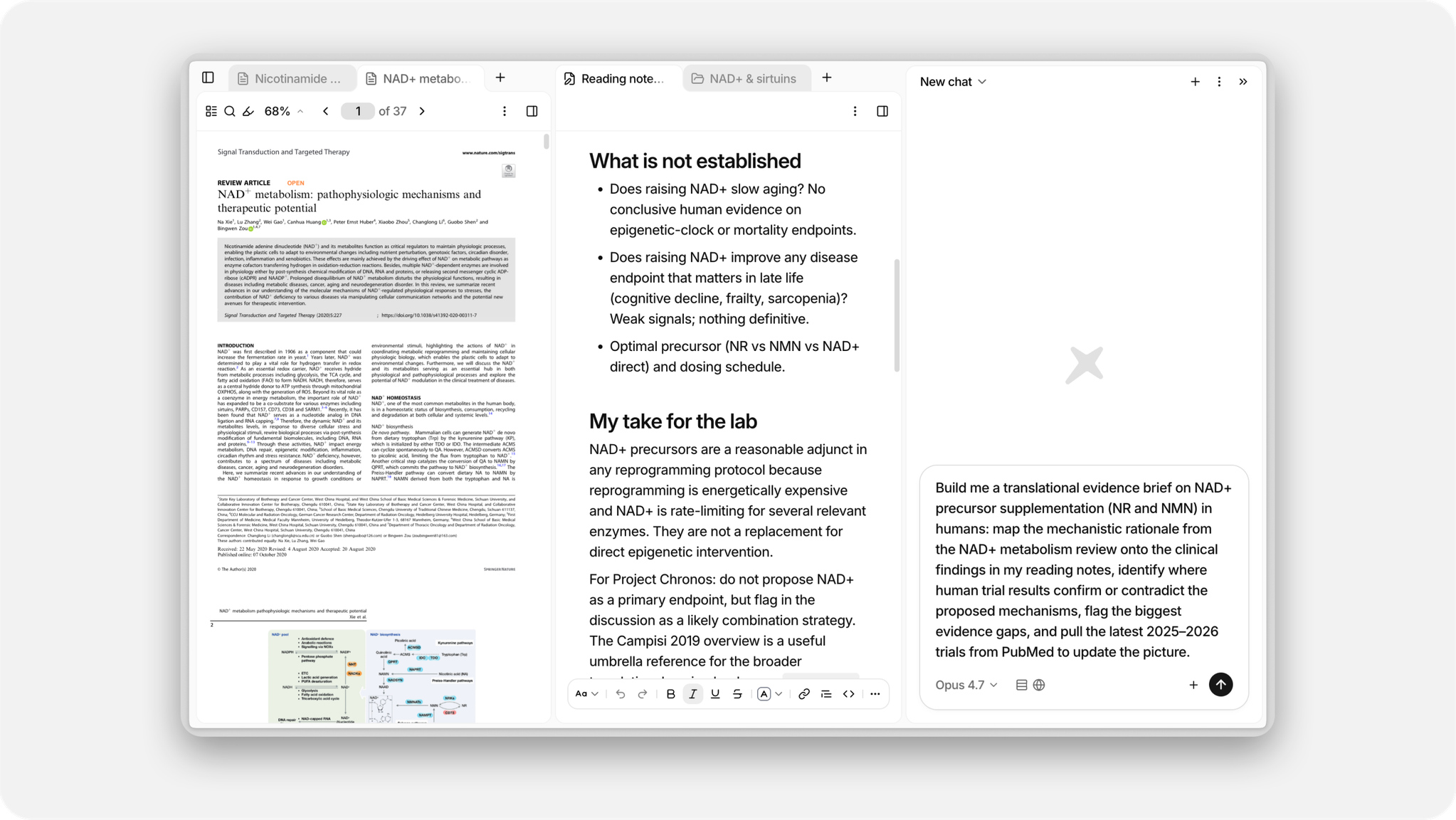Insert code block in notes toolbar

point(848,694)
